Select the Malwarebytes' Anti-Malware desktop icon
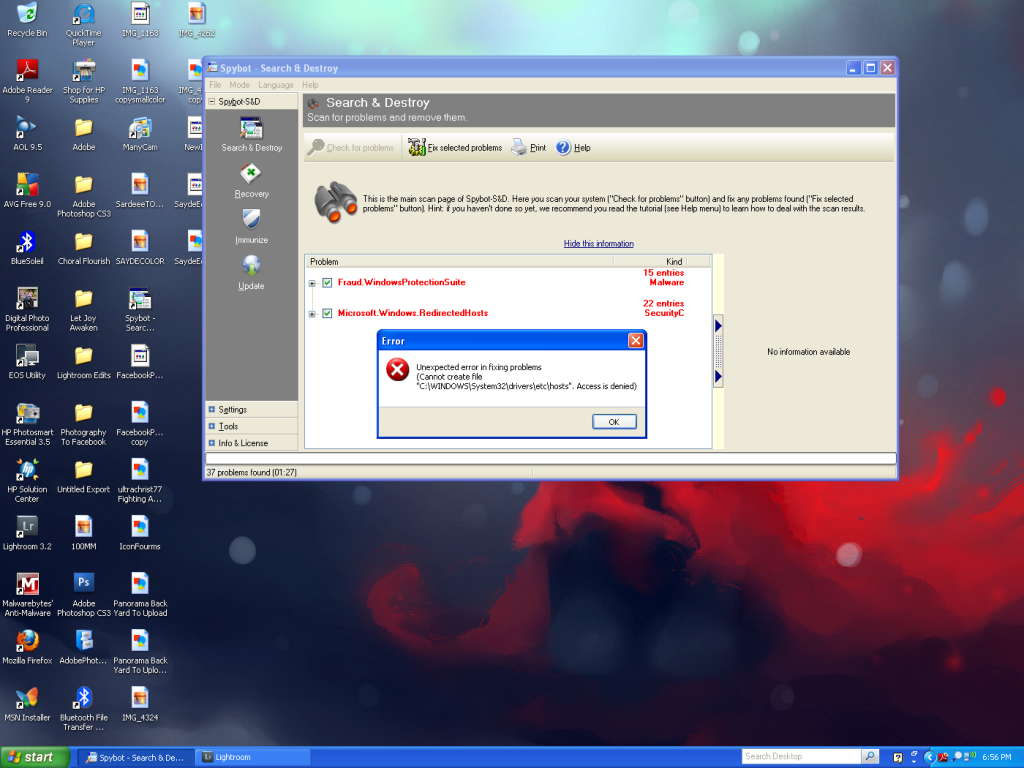Image resolution: width=1024 pixels, height=768 pixels. (27, 594)
